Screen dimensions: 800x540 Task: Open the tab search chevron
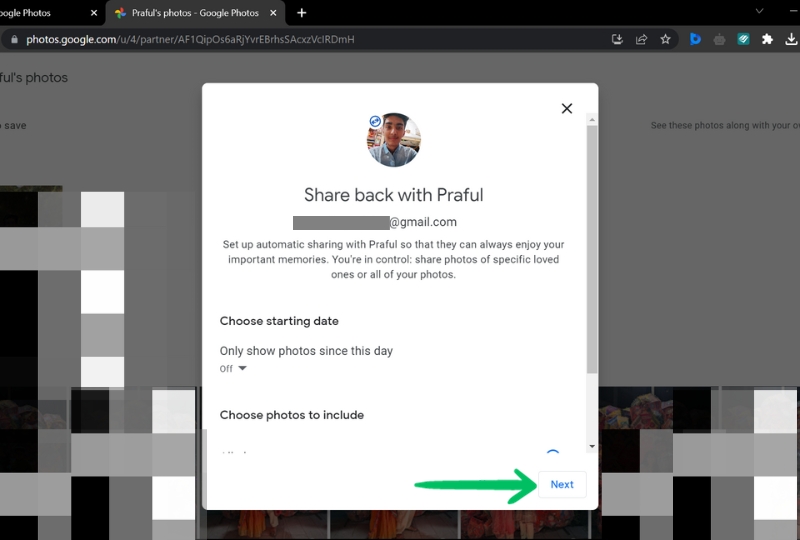759,11
